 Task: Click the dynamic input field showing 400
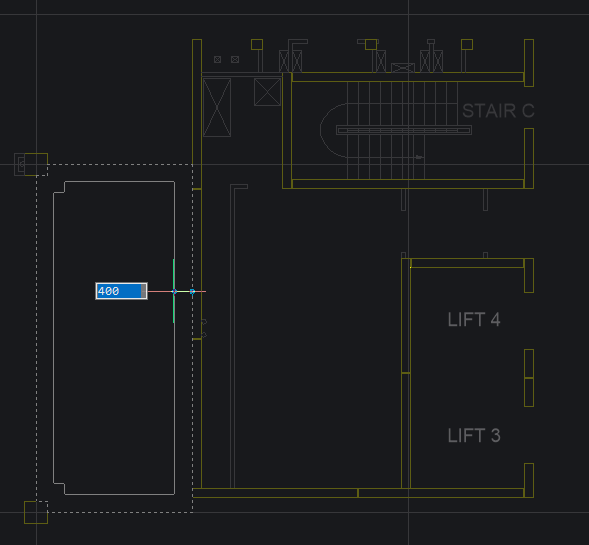pos(121,291)
